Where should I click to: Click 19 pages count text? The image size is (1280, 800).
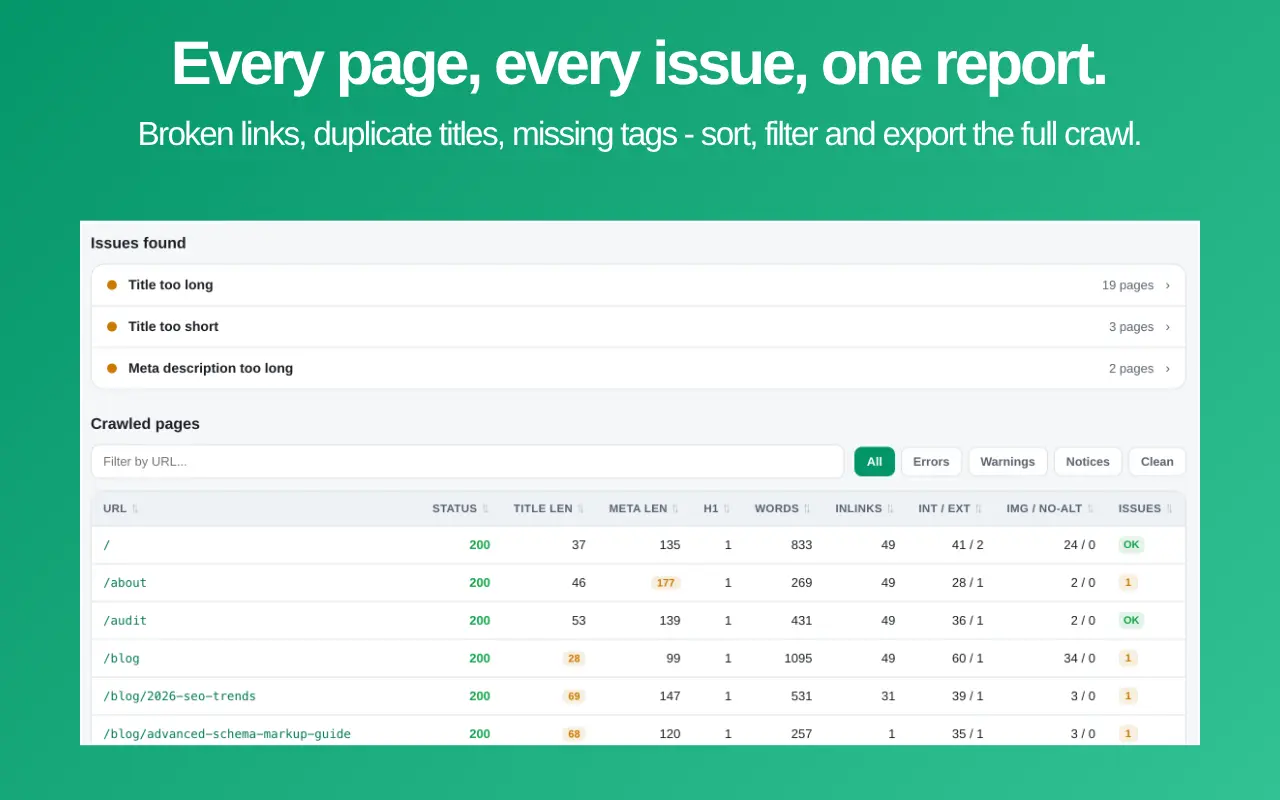[x=1128, y=285]
